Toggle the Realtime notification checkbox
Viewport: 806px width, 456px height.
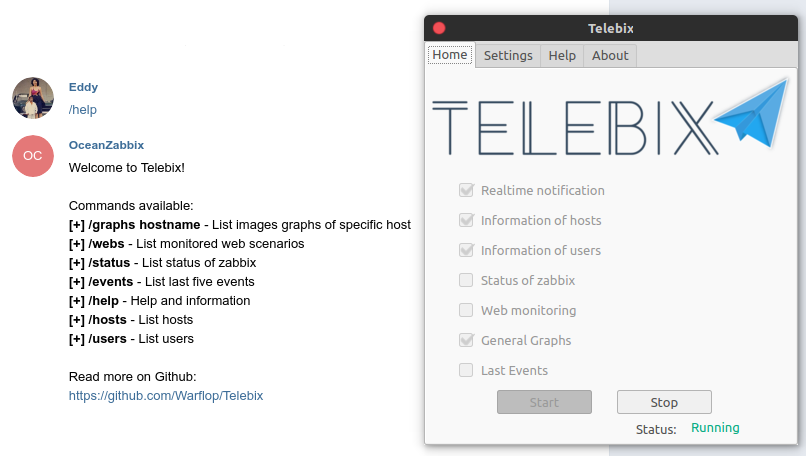click(466, 190)
